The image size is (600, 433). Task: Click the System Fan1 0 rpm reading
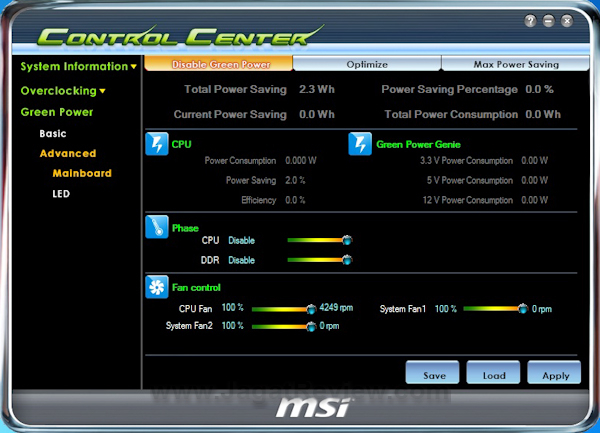542,309
